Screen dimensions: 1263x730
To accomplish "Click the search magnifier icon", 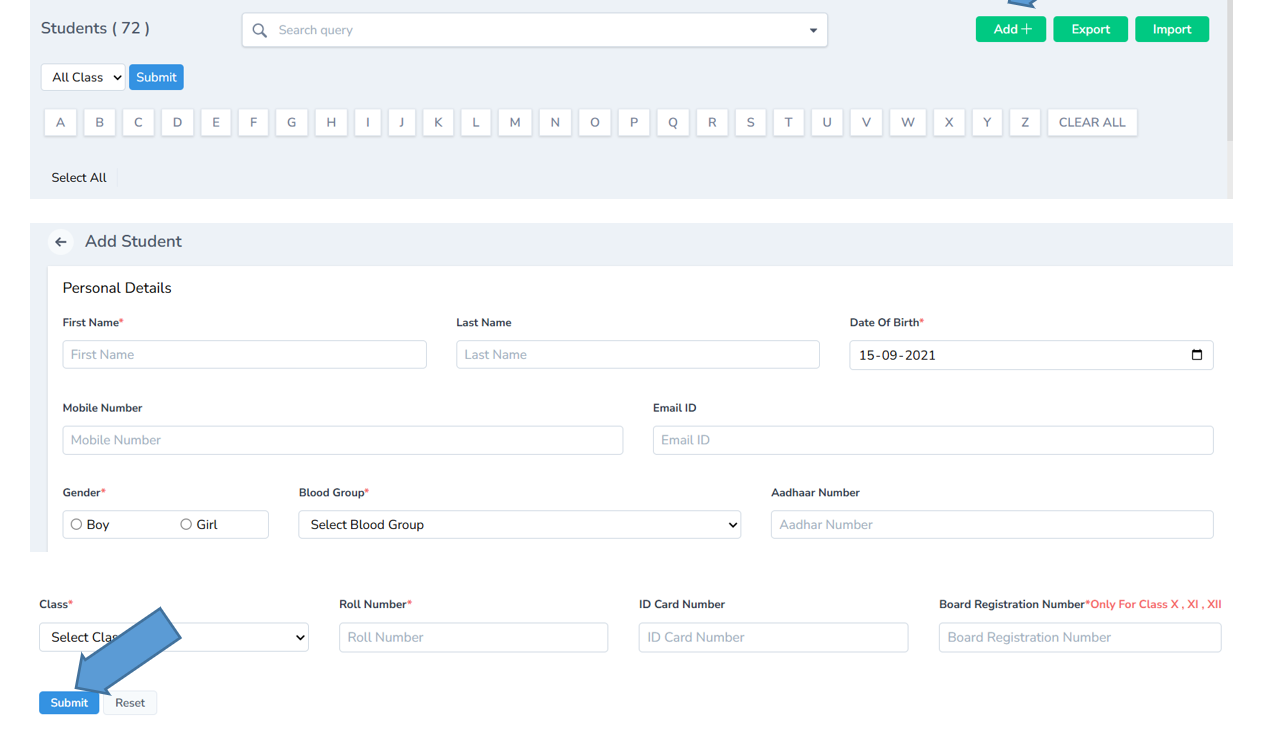I will coord(259,29).
